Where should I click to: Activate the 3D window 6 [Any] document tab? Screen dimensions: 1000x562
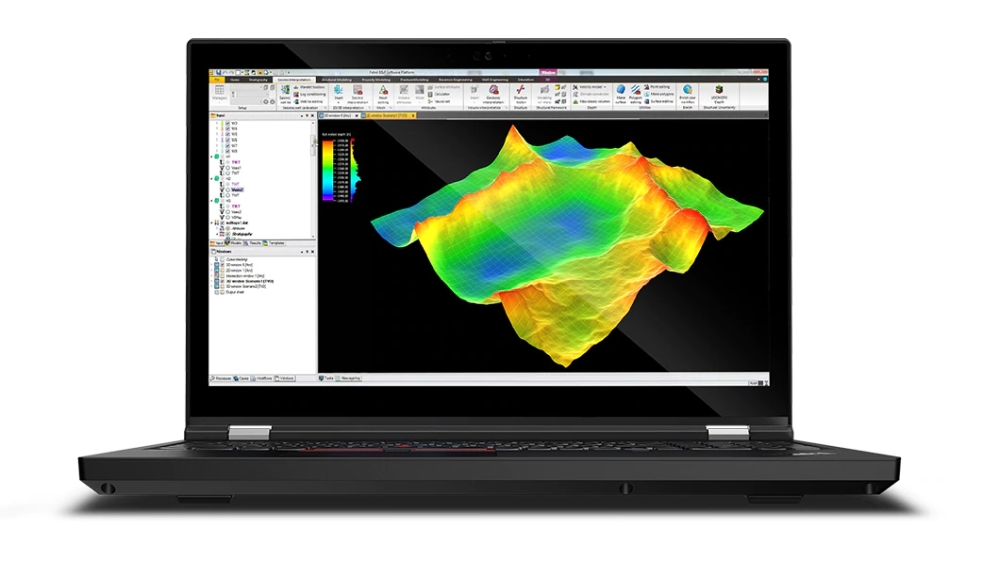click(337, 115)
